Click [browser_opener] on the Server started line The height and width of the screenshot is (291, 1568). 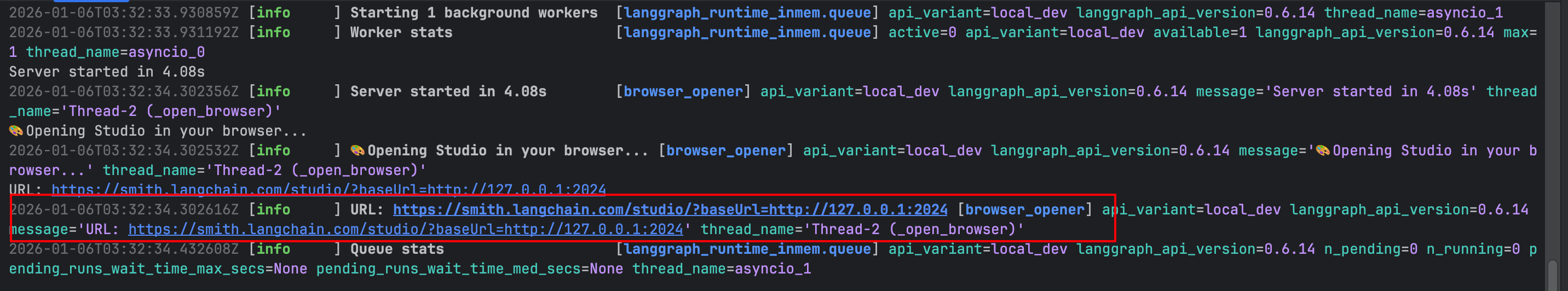click(684, 91)
